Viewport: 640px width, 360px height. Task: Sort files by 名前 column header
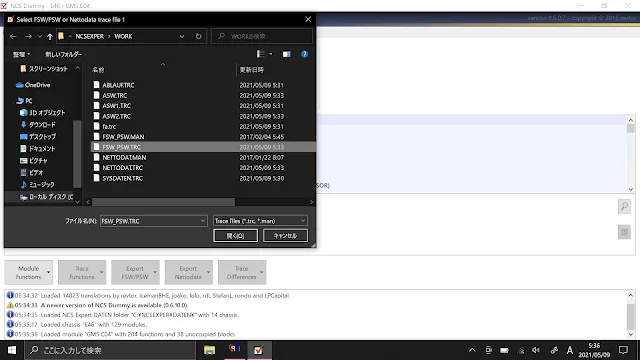(x=98, y=70)
